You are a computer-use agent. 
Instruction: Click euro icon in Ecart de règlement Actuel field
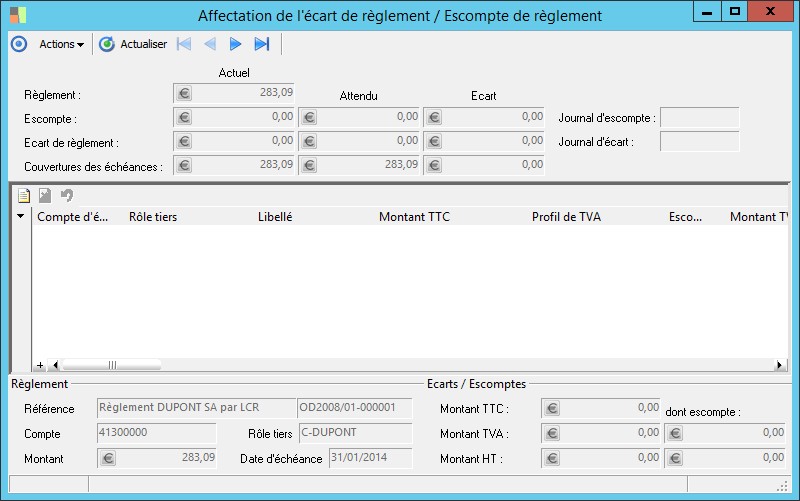pyautogui.click(x=184, y=141)
